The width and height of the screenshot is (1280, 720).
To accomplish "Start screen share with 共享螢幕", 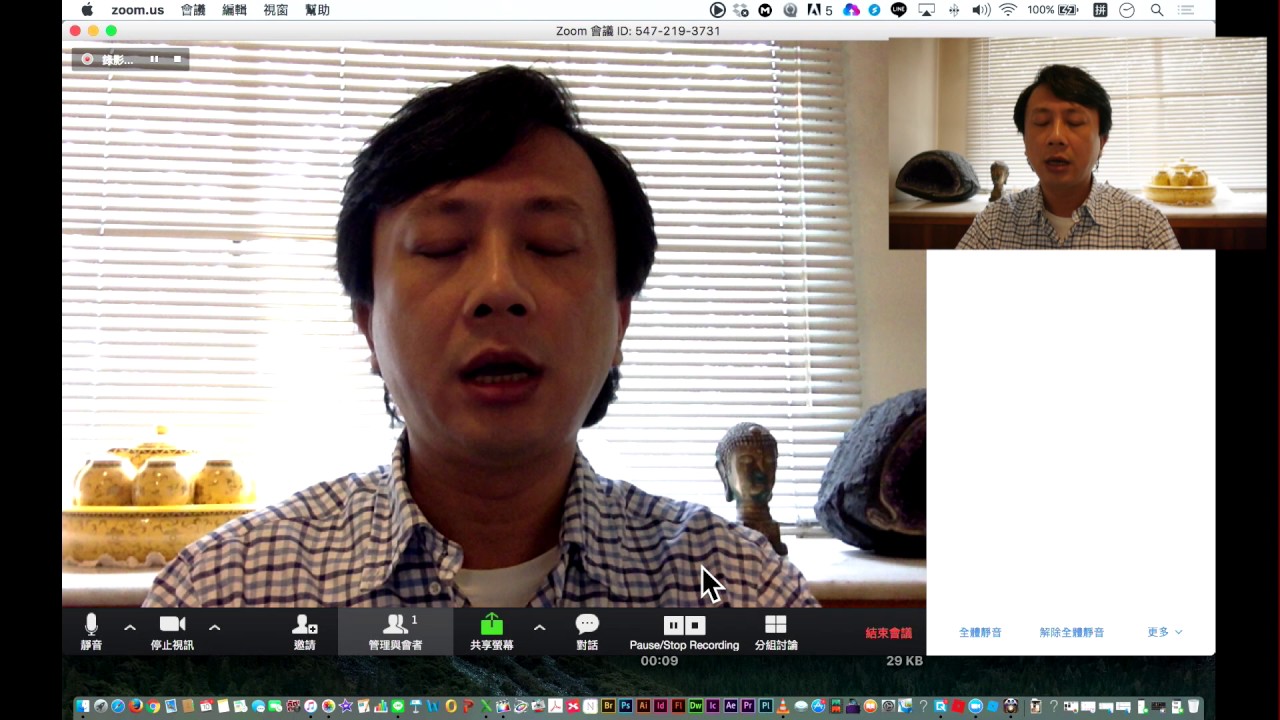I will coord(491,632).
